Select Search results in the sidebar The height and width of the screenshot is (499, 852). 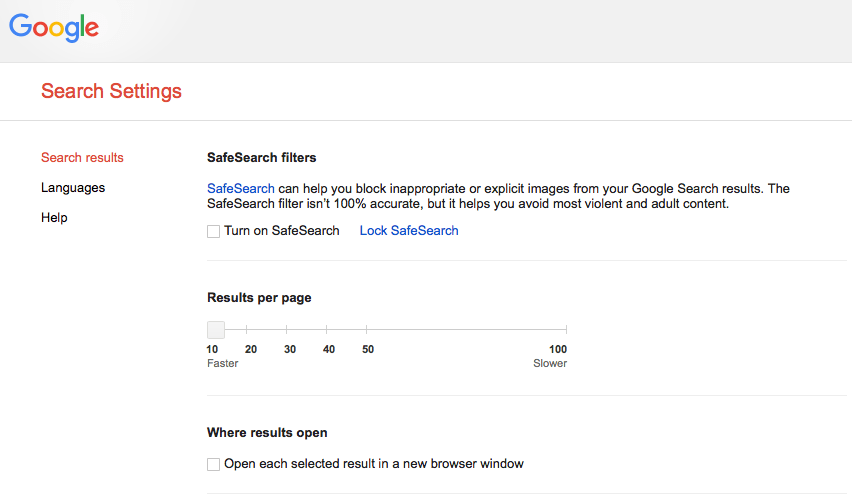82,158
